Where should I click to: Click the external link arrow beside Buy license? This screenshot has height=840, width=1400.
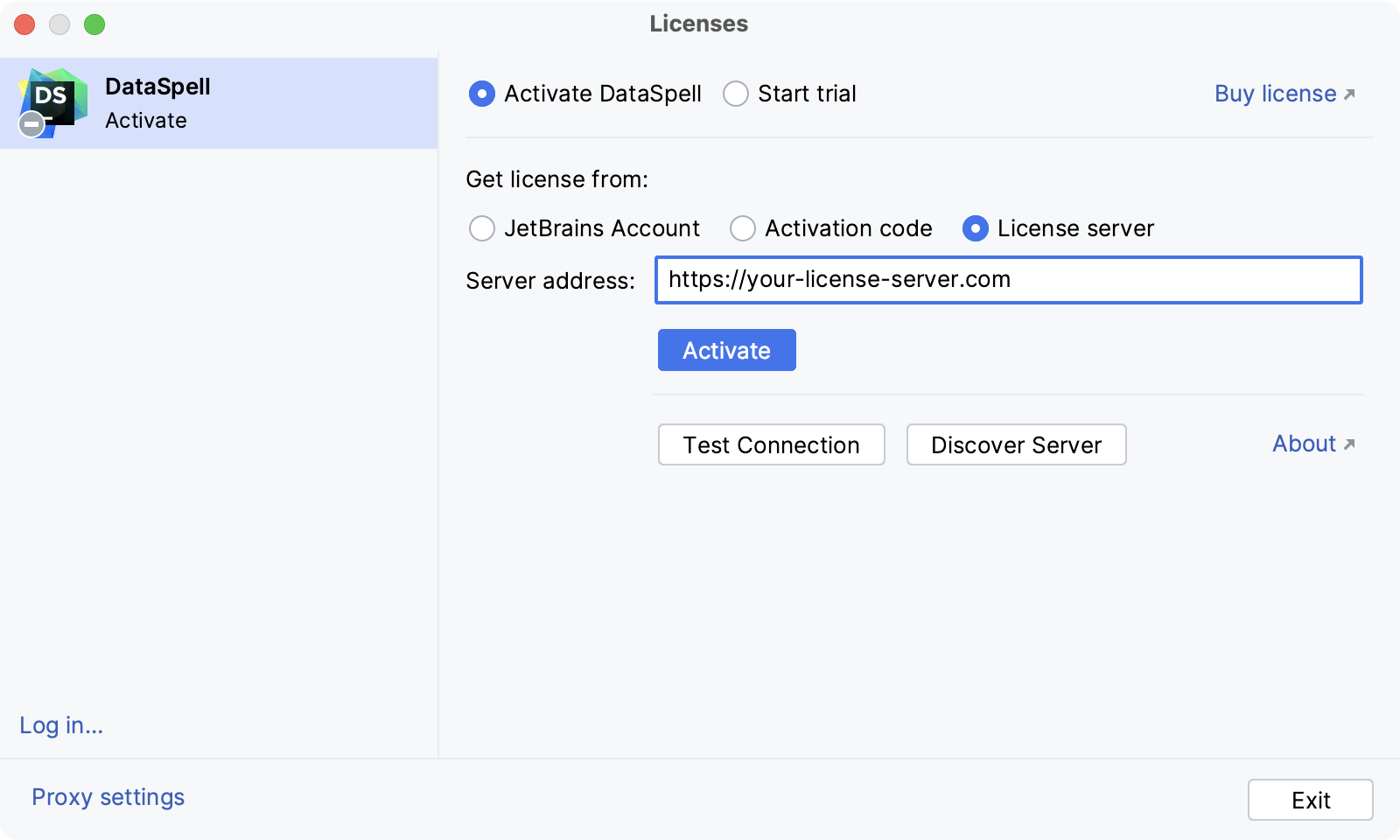click(1350, 94)
